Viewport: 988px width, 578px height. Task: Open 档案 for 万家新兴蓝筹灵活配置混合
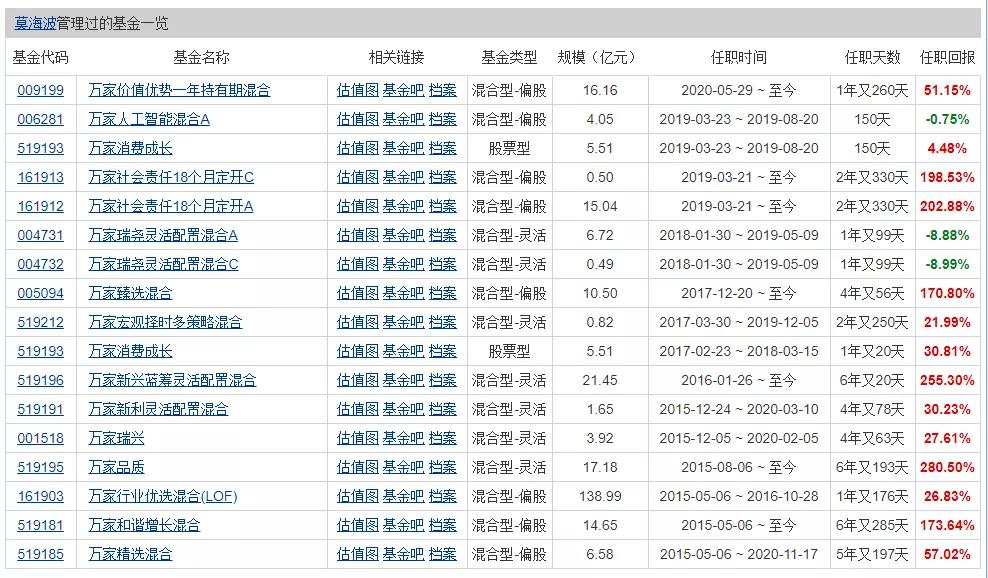pos(442,380)
